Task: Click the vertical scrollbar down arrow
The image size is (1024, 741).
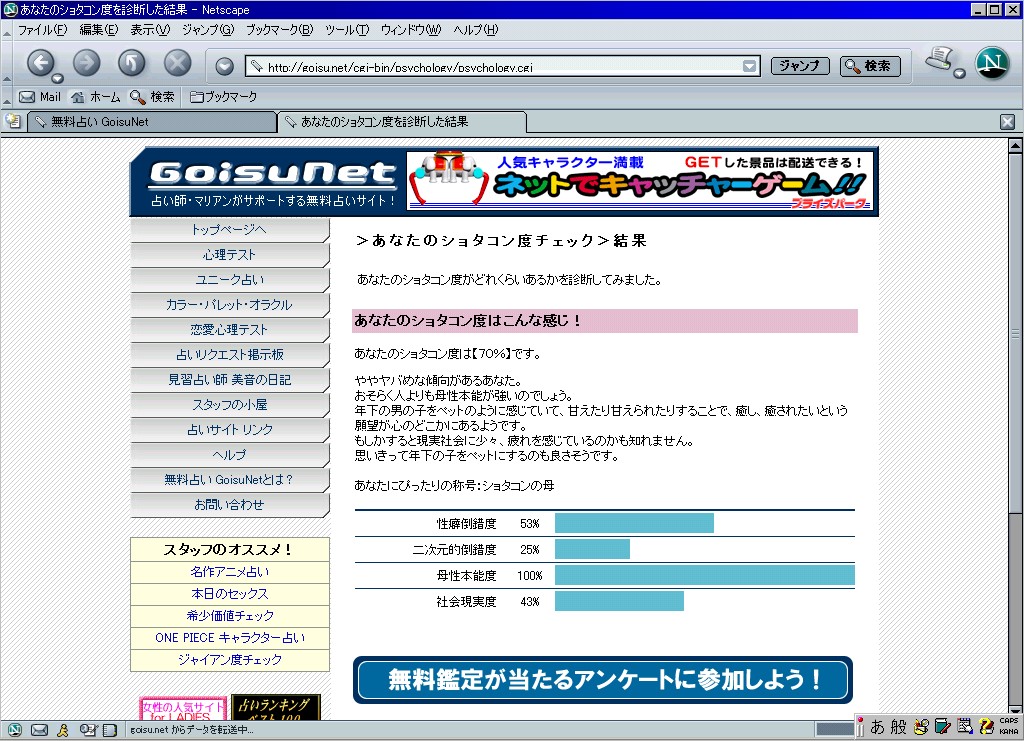Action: [x=1015, y=710]
